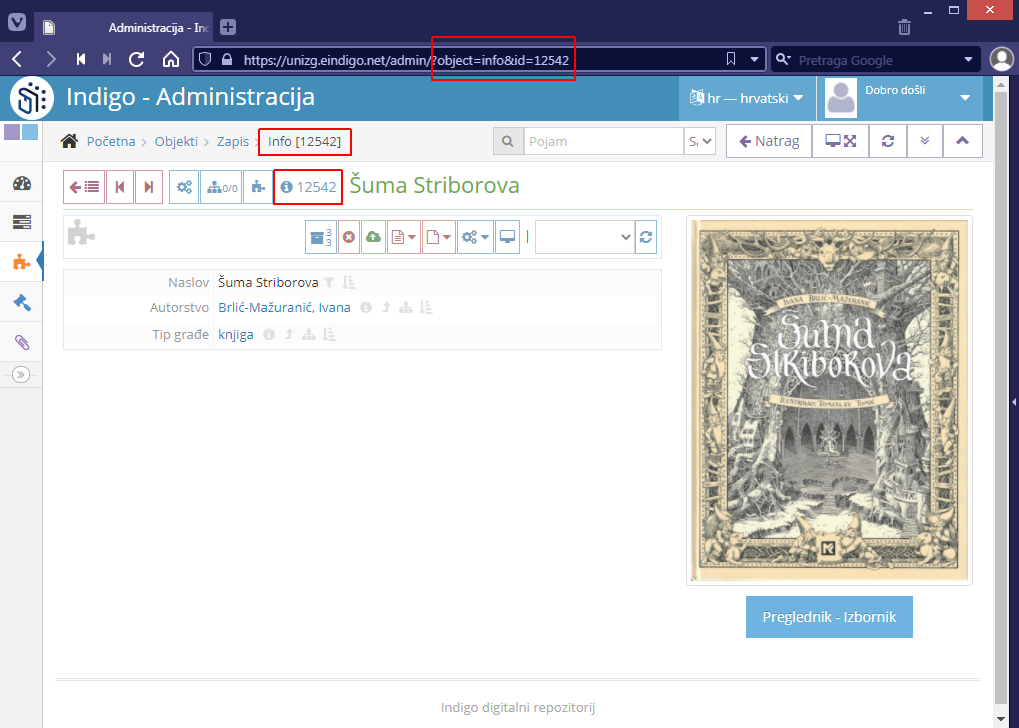Image resolution: width=1019 pixels, height=728 pixels.
Task: Open the author link Brlić-Mažuranić, Ivana
Action: point(285,307)
